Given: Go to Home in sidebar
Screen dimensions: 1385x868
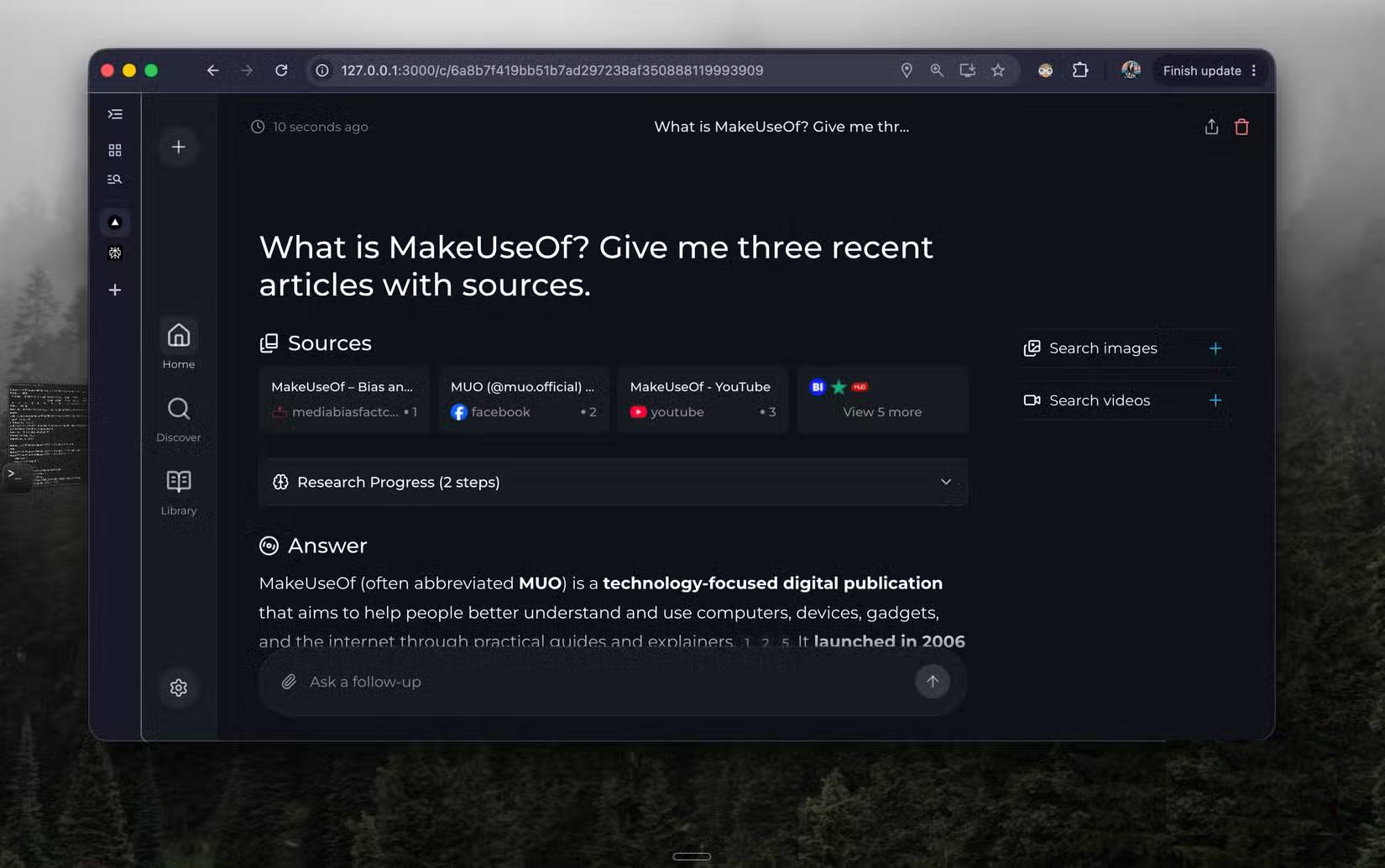Looking at the screenshot, I should coord(179,345).
